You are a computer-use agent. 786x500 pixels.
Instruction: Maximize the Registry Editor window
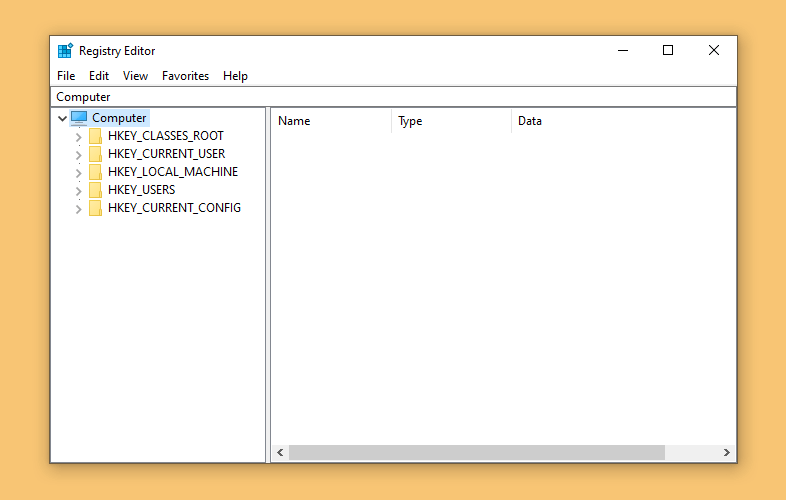click(668, 50)
